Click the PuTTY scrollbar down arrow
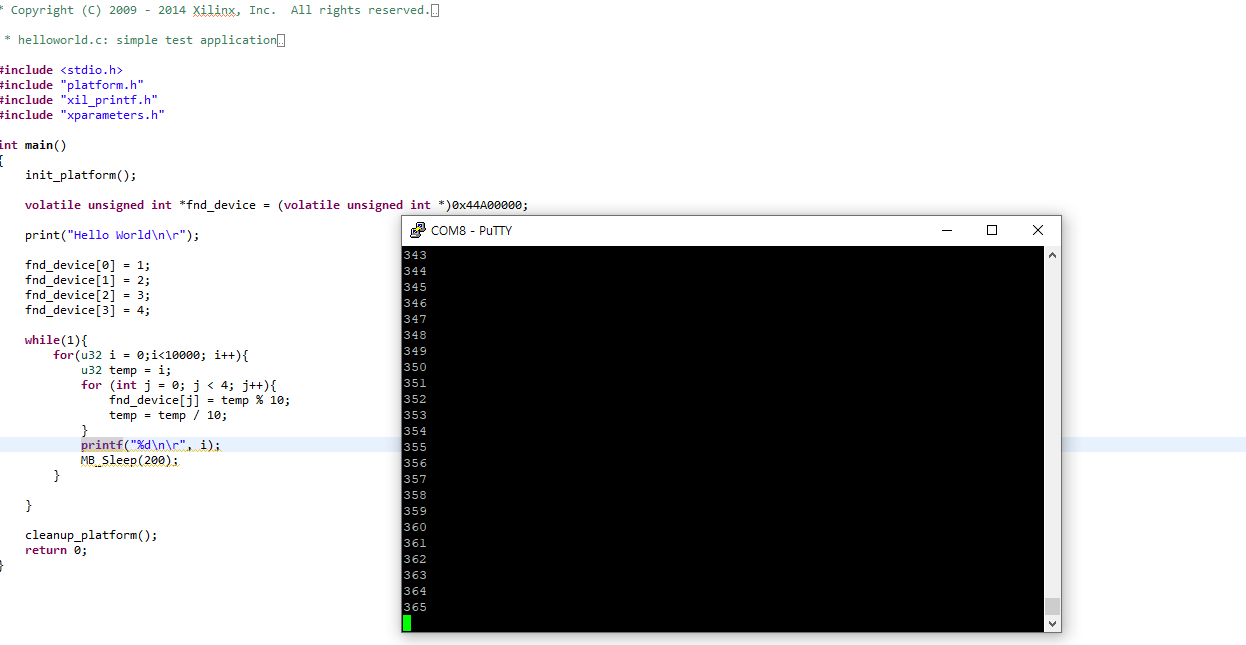This screenshot has height=645, width=1246. tap(1052, 624)
